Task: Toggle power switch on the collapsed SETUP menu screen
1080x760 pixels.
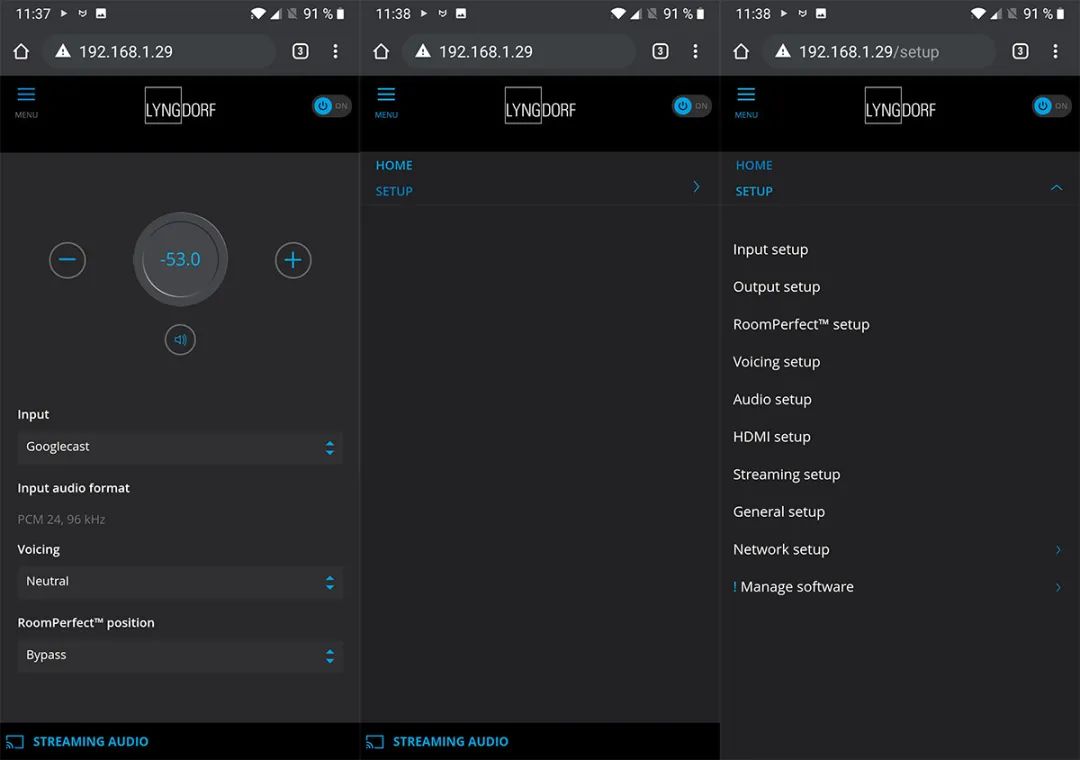Action: pyautogui.click(x=691, y=106)
